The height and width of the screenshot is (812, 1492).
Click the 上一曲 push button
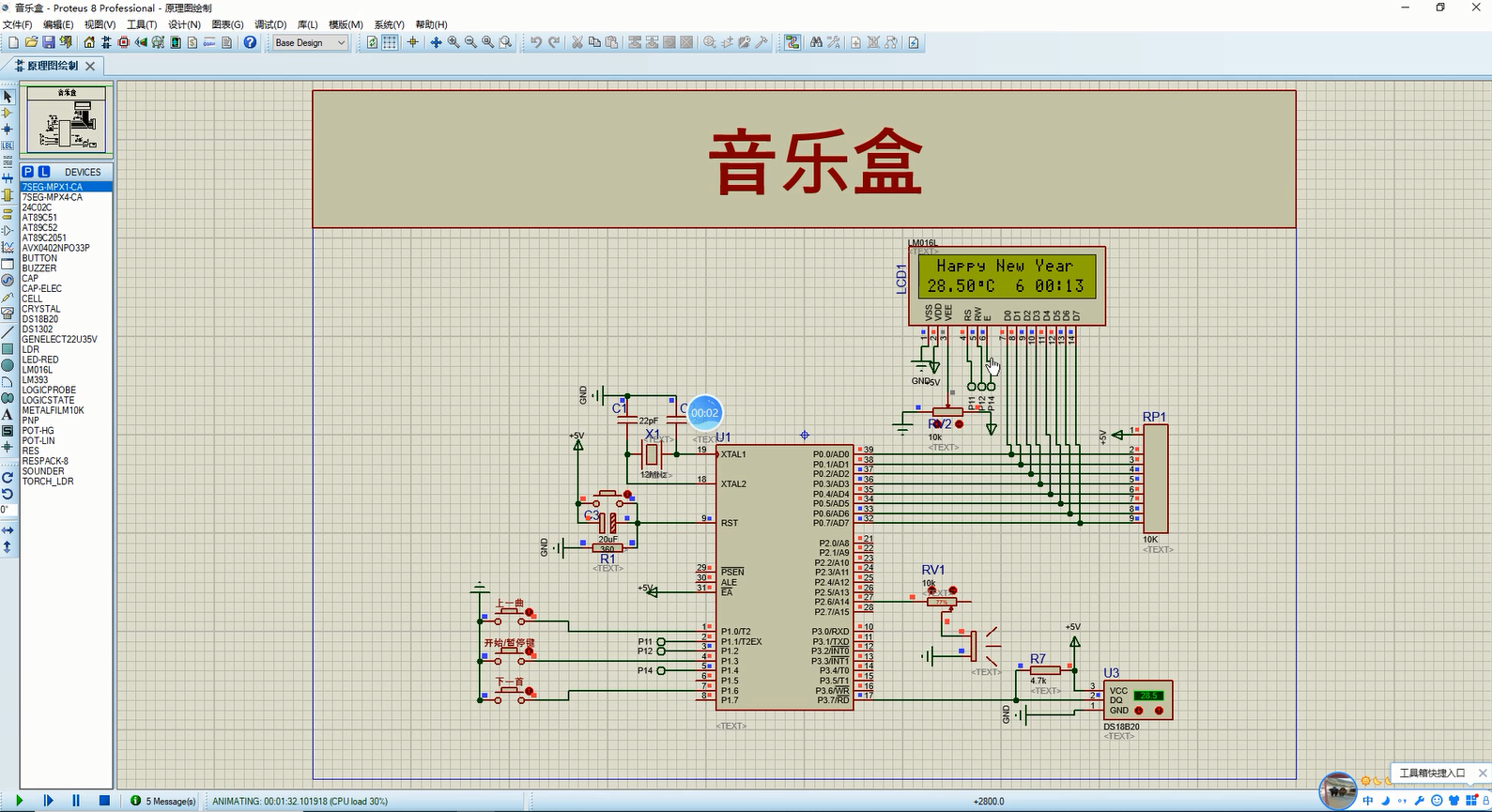[x=510, y=613]
